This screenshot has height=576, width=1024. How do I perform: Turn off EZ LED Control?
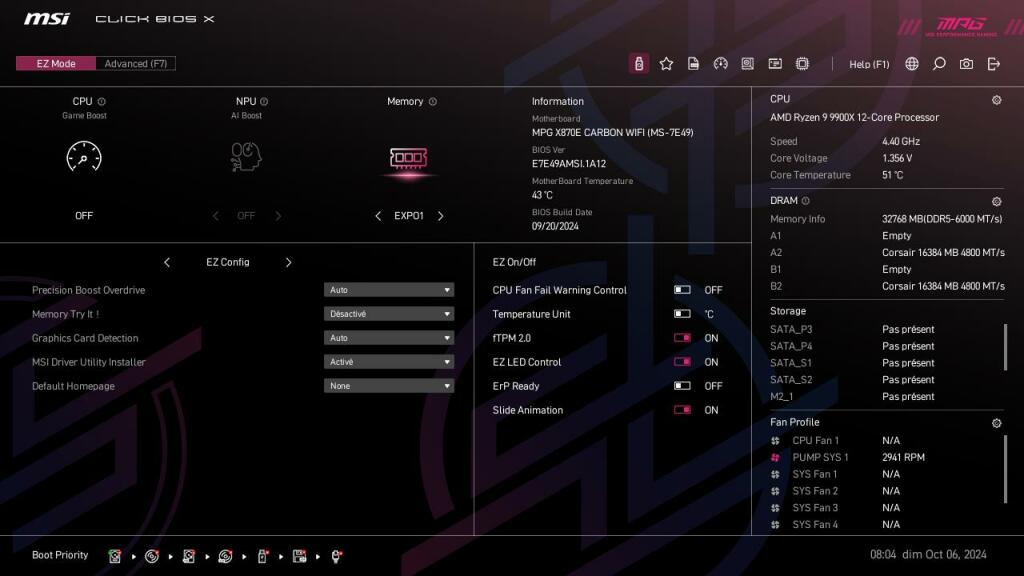[681, 361]
